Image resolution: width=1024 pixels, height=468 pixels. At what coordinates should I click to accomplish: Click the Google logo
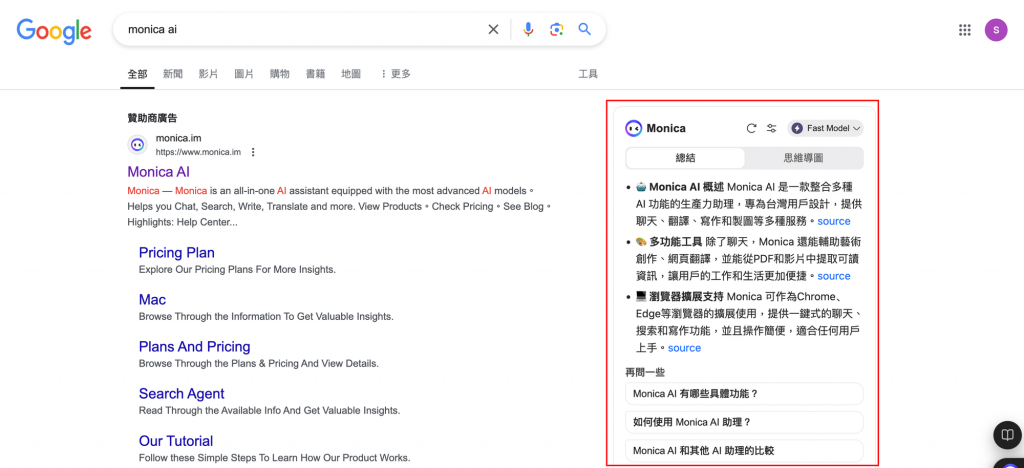[54, 30]
